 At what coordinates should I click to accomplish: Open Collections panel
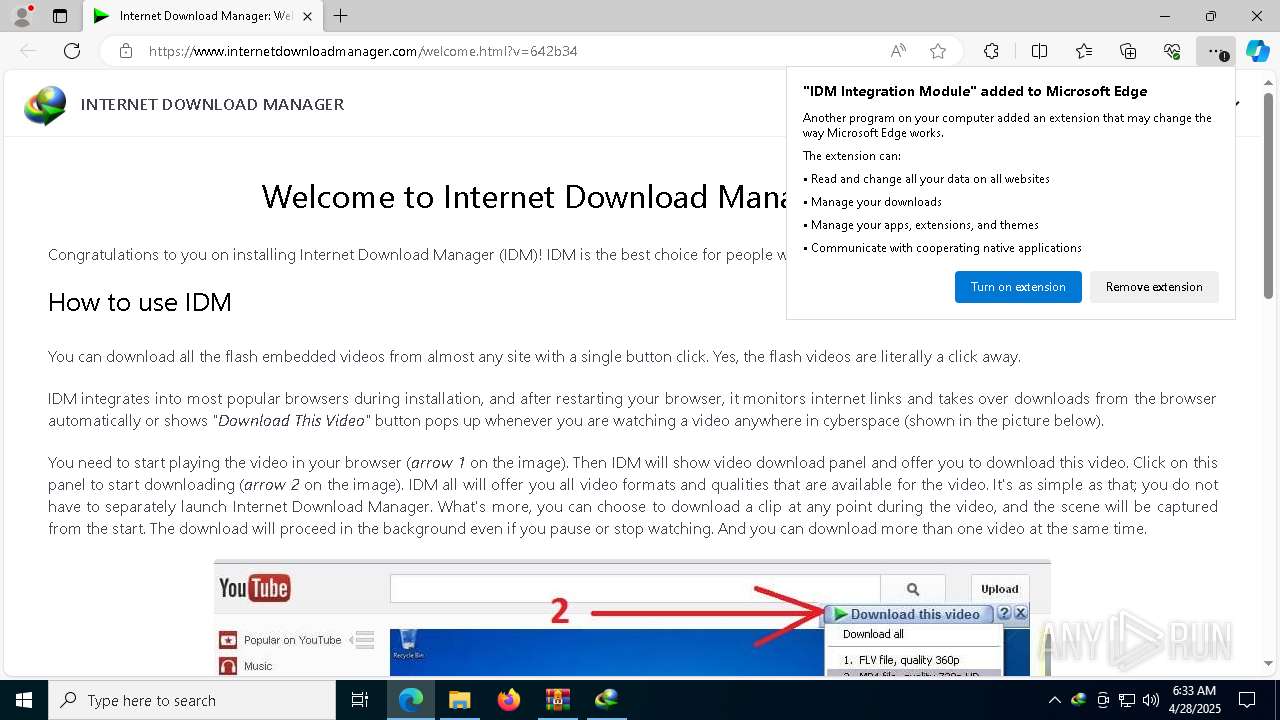(1128, 51)
